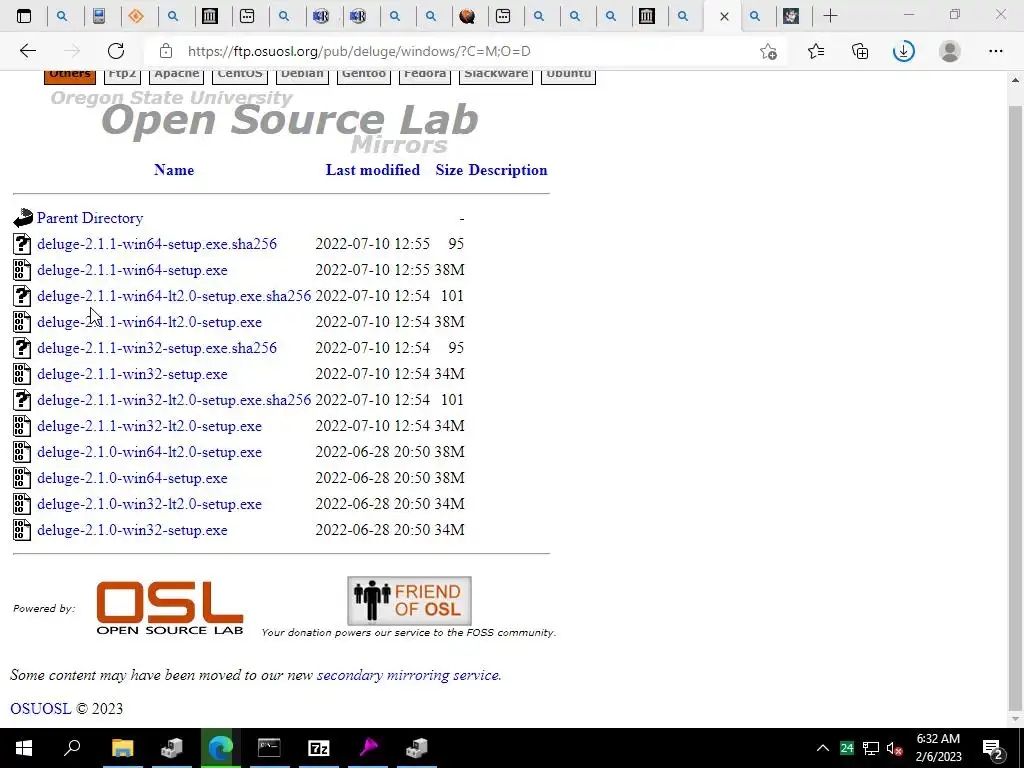
Task: Click binary icon beside deluge-2.1.0-win32-setup.exe
Action: (22, 530)
